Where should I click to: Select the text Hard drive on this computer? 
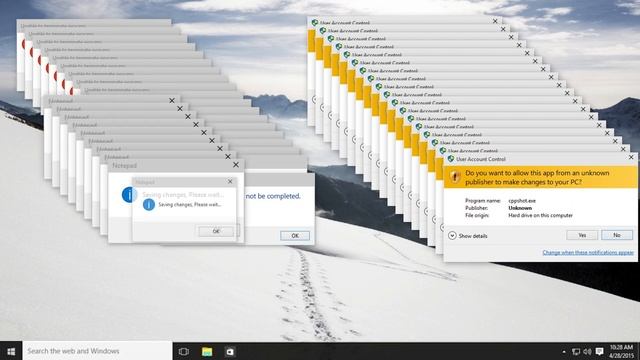540,216
